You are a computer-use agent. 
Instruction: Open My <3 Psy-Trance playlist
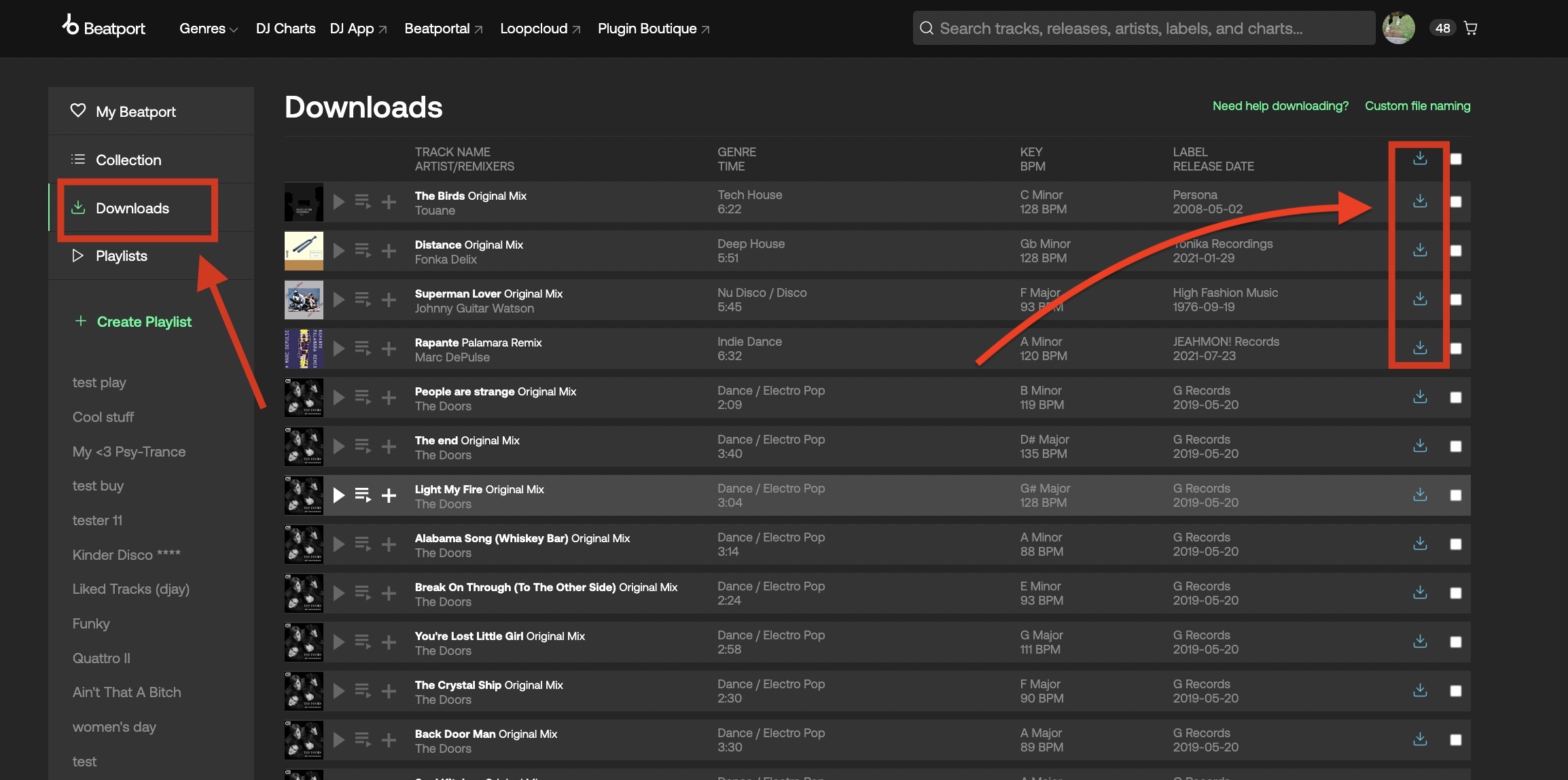[x=129, y=452]
